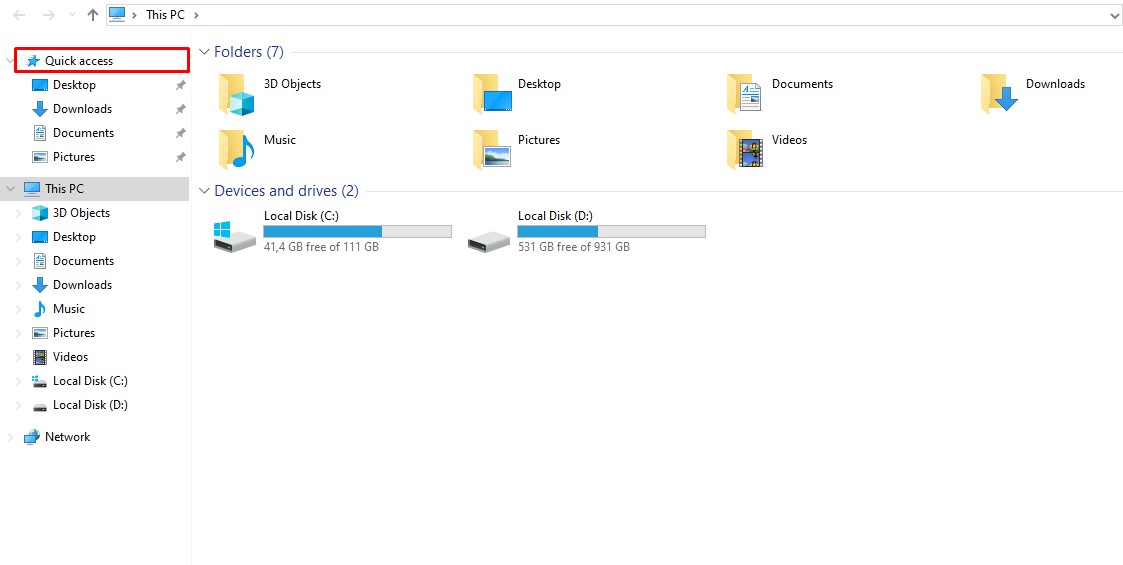This screenshot has width=1123, height=565.
Task: Click the Back navigation arrow
Action: (20, 14)
